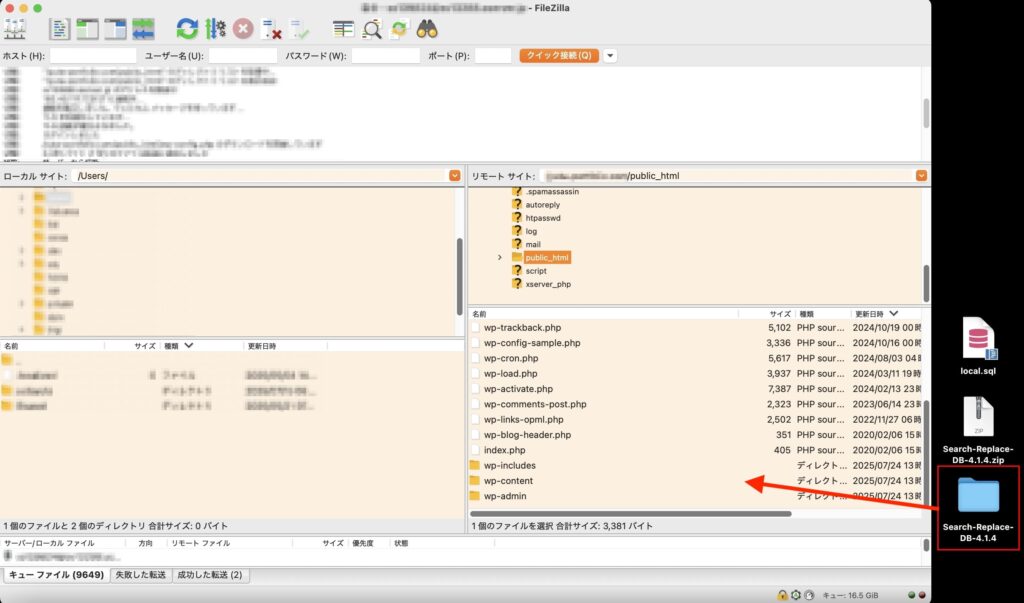This screenshot has width=1024, height=603.
Task: Toggle the transfer queue display
Action: click(x=143, y=29)
